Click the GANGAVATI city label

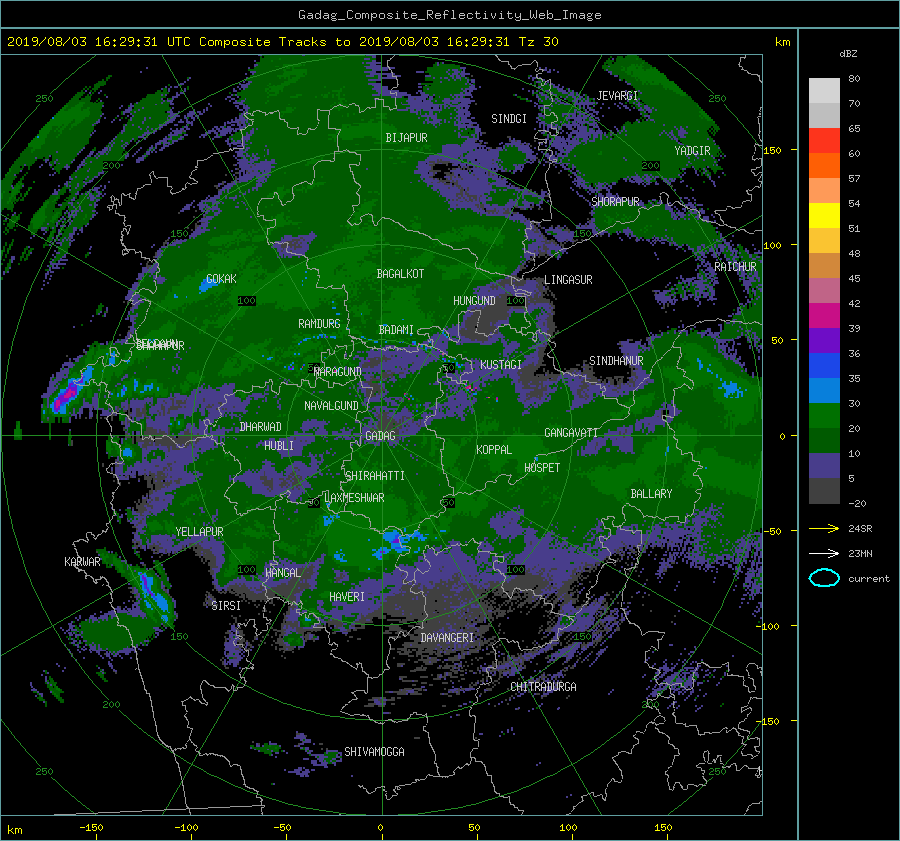(x=571, y=433)
